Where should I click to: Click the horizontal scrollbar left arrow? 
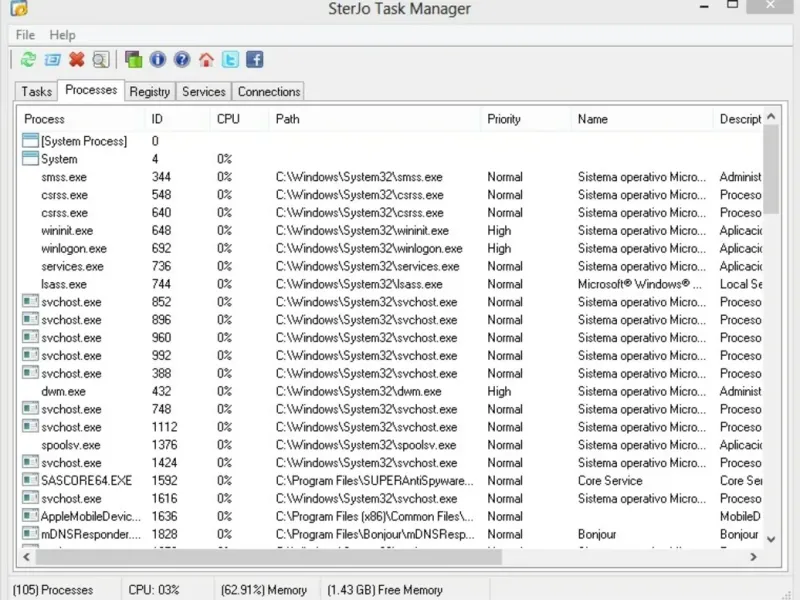(x=27, y=557)
